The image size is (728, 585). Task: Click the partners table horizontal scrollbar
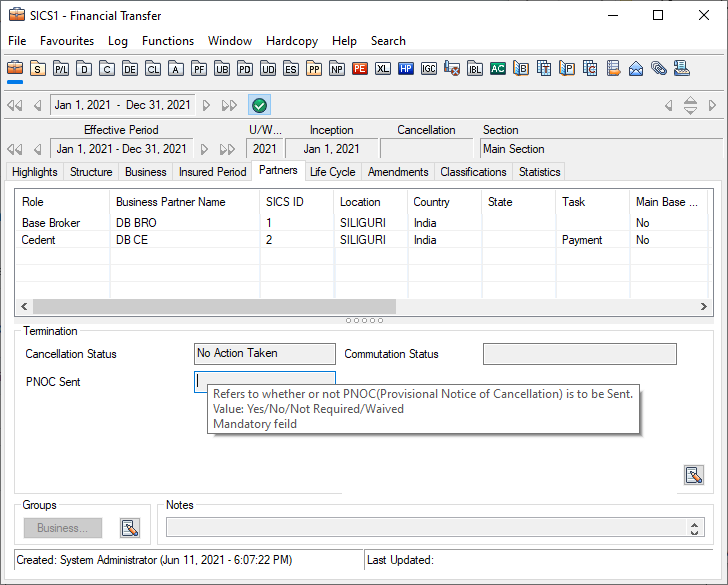tap(213, 306)
